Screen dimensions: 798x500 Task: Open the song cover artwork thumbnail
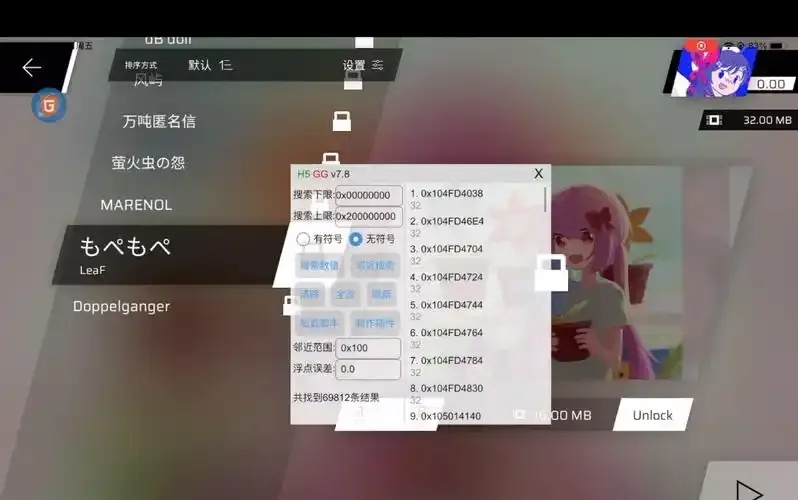pyautogui.click(x=616, y=272)
